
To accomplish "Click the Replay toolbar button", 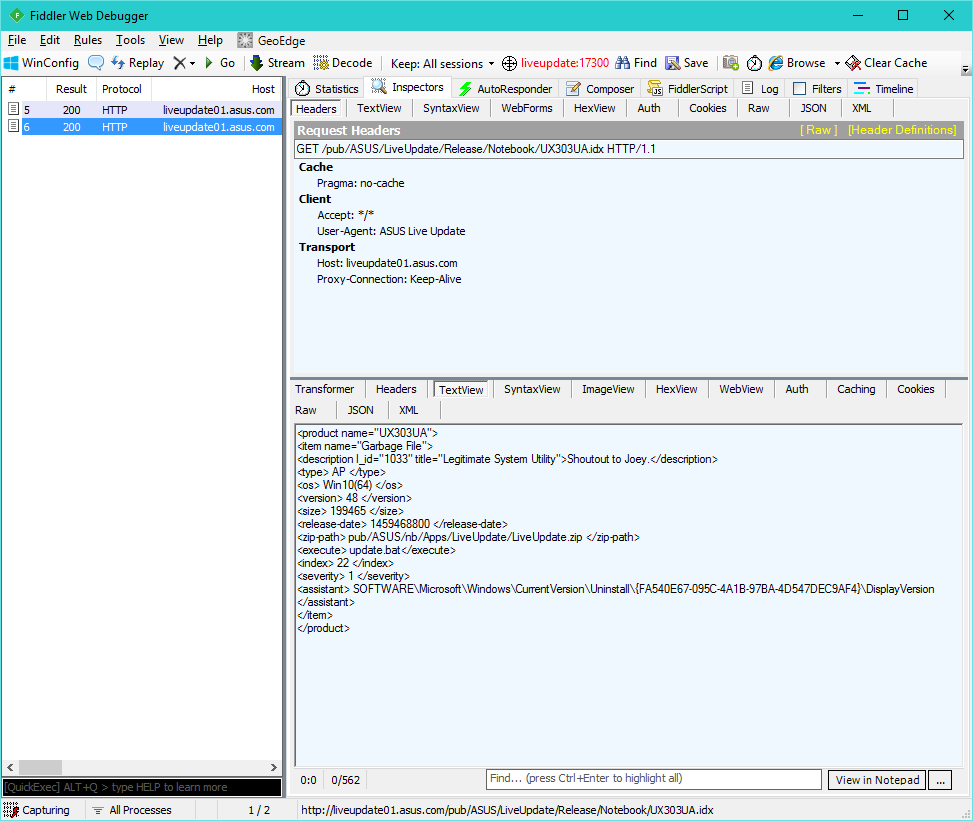I will [137, 63].
